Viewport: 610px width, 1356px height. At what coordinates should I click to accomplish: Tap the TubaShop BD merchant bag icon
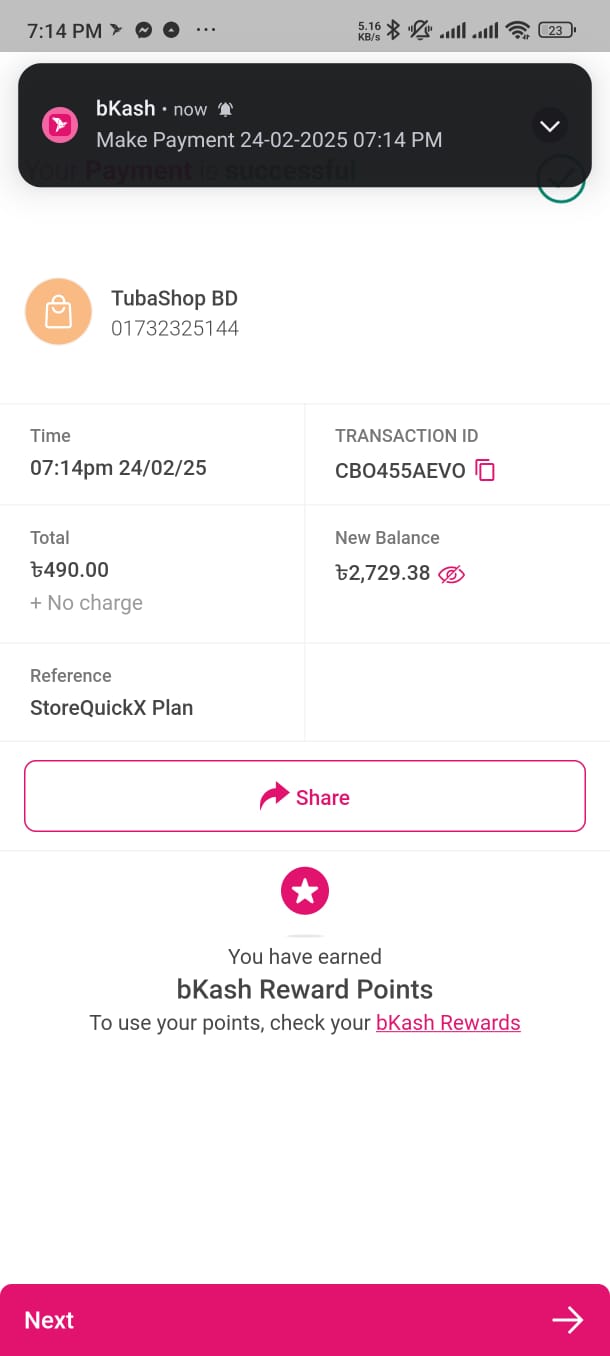pyautogui.click(x=58, y=312)
